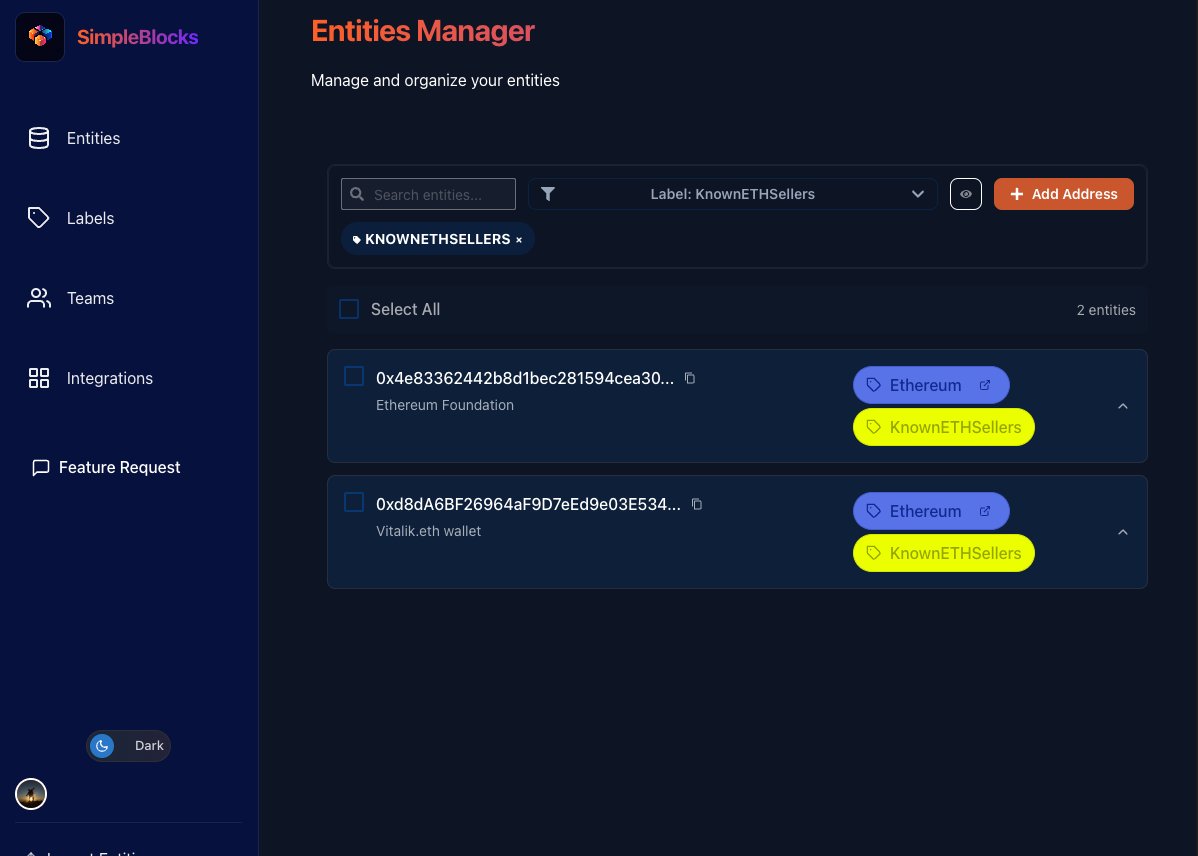Open Feature Request via the speech bubble icon
The width and height of the screenshot is (1198, 856).
point(40,467)
